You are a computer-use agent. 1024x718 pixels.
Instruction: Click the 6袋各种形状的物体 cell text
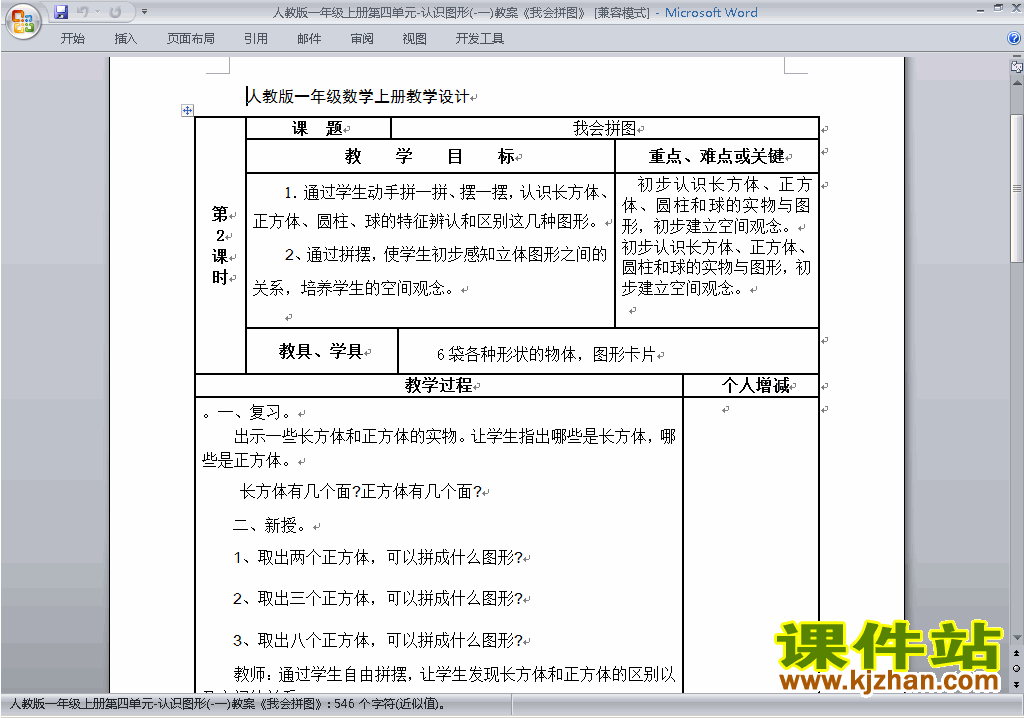pos(546,354)
